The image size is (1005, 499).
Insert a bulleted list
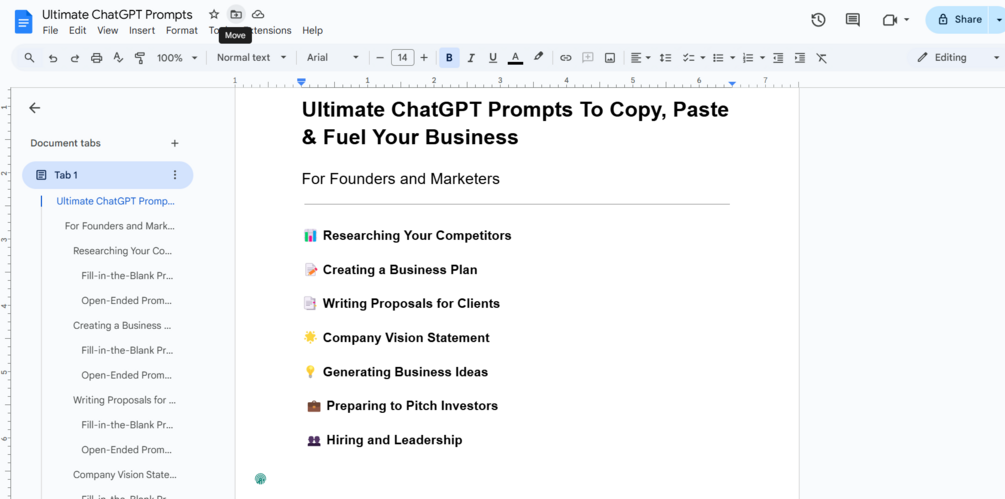pyautogui.click(x=718, y=58)
